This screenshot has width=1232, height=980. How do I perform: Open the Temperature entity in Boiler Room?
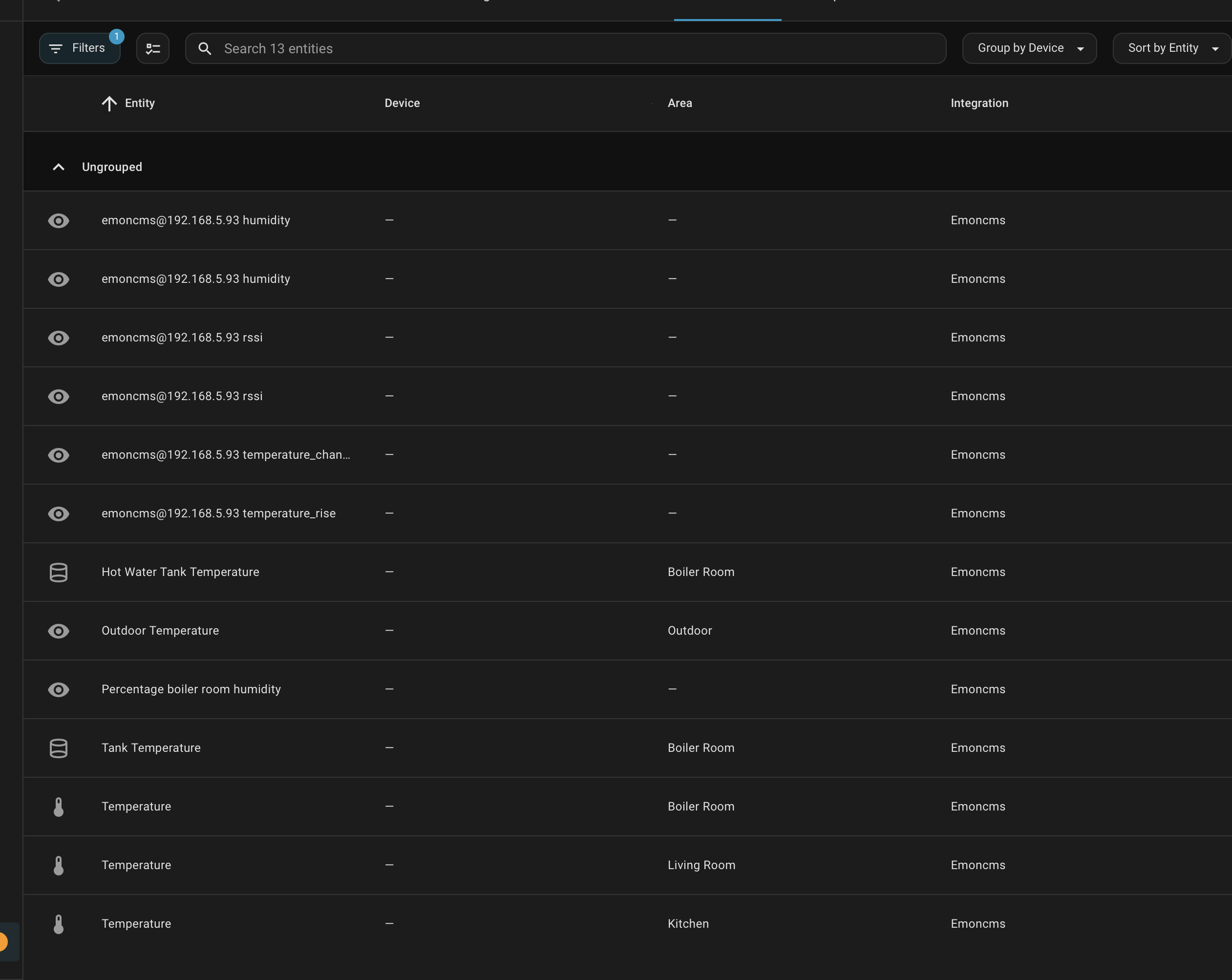point(137,806)
